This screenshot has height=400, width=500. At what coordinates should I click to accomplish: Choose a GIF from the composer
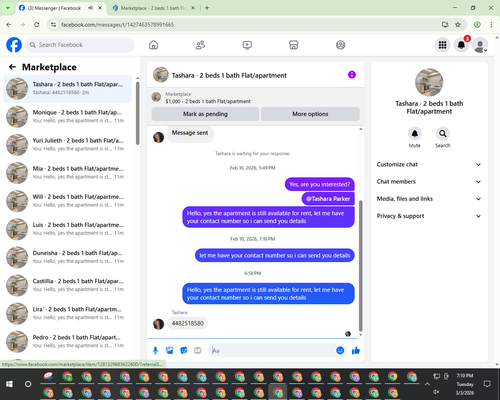click(198, 350)
